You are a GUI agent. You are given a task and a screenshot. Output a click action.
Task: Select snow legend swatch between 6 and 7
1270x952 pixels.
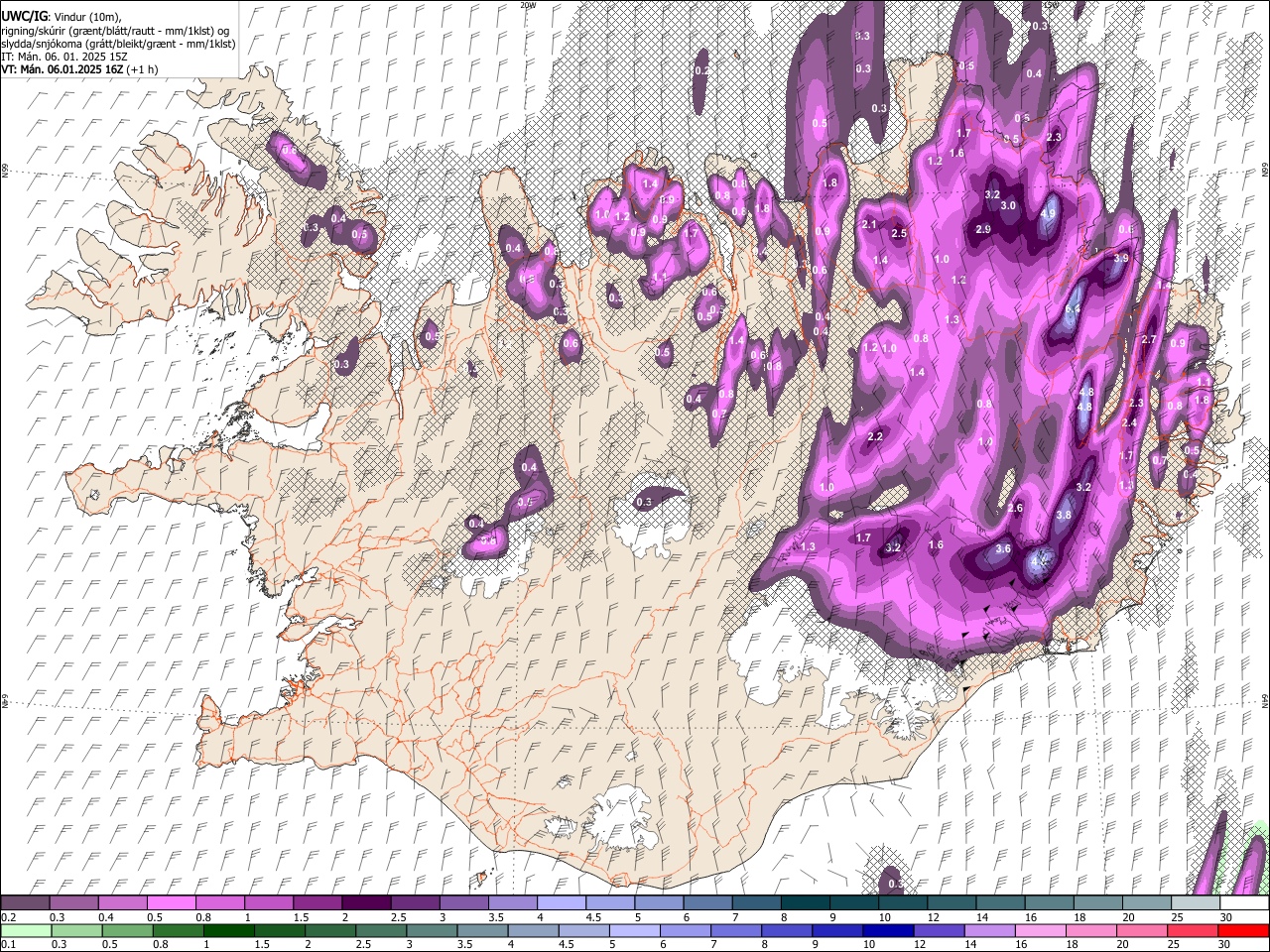pyautogui.click(x=708, y=903)
